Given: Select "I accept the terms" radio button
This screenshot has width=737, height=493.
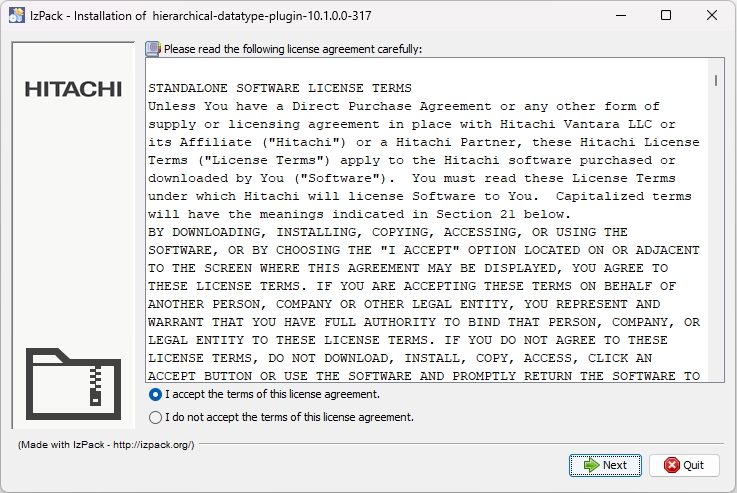Looking at the screenshot, I should click(x=155, y=395).
